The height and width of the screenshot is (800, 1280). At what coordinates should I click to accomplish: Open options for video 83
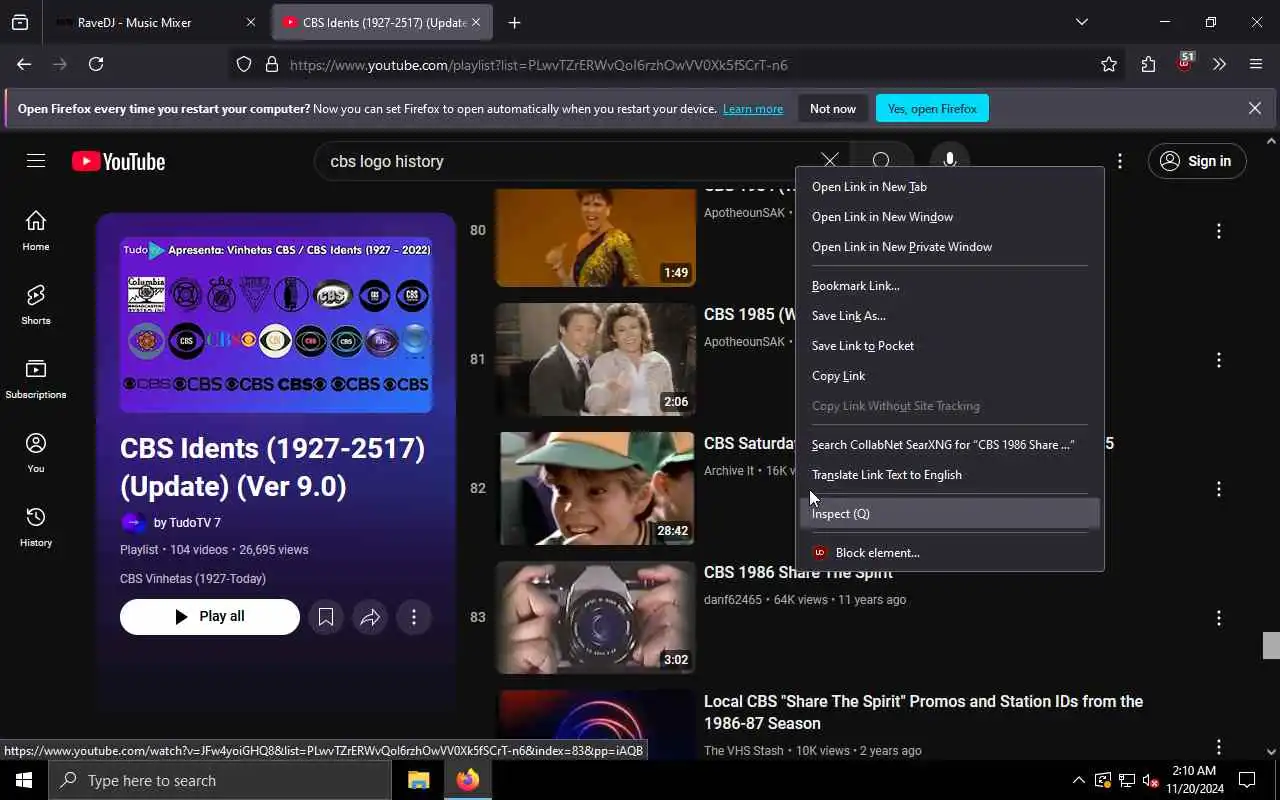click(x=1218, y=618)
